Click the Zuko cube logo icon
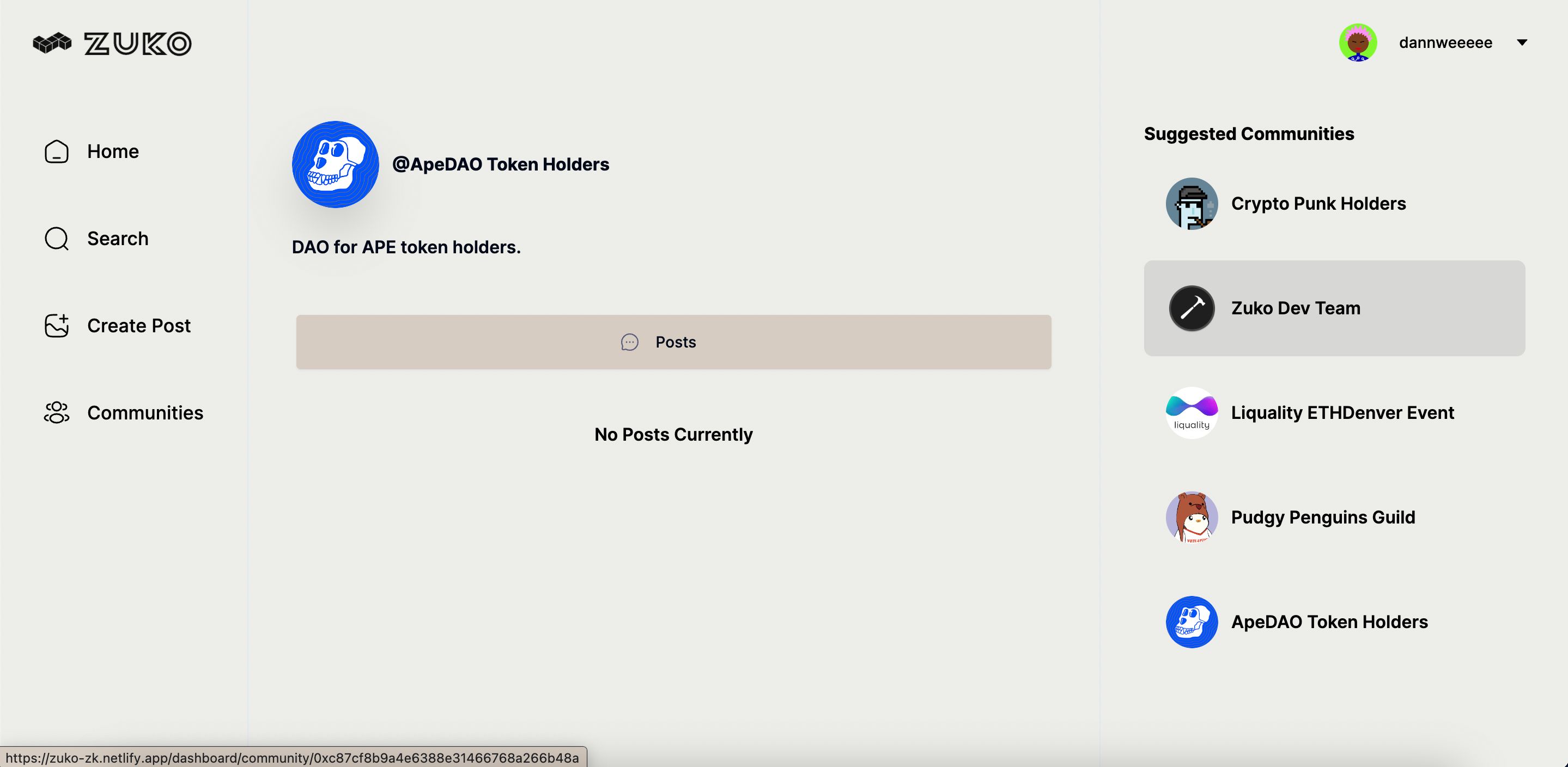 coord(52,43)
